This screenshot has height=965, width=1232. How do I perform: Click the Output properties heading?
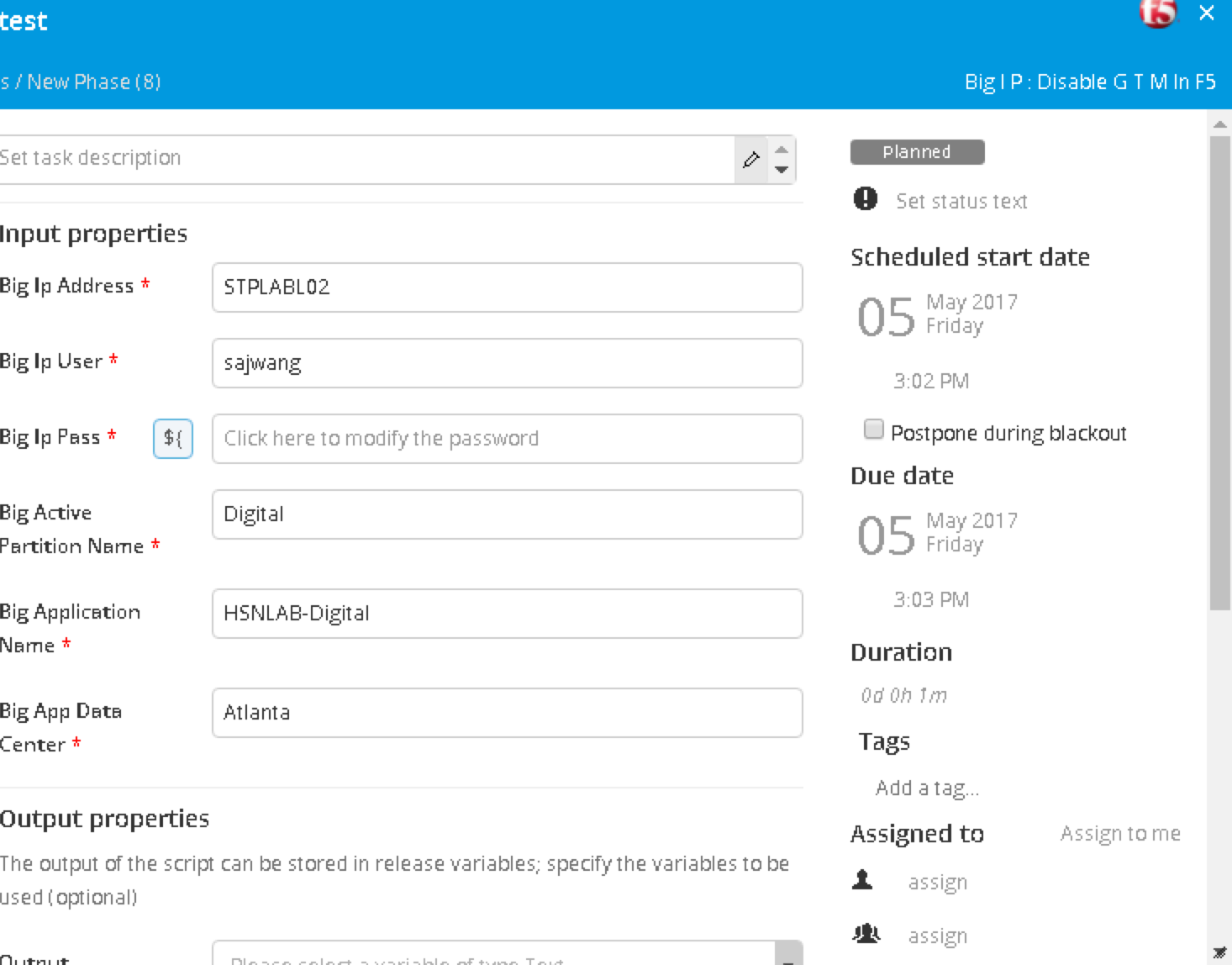click(x=104, y=819)
